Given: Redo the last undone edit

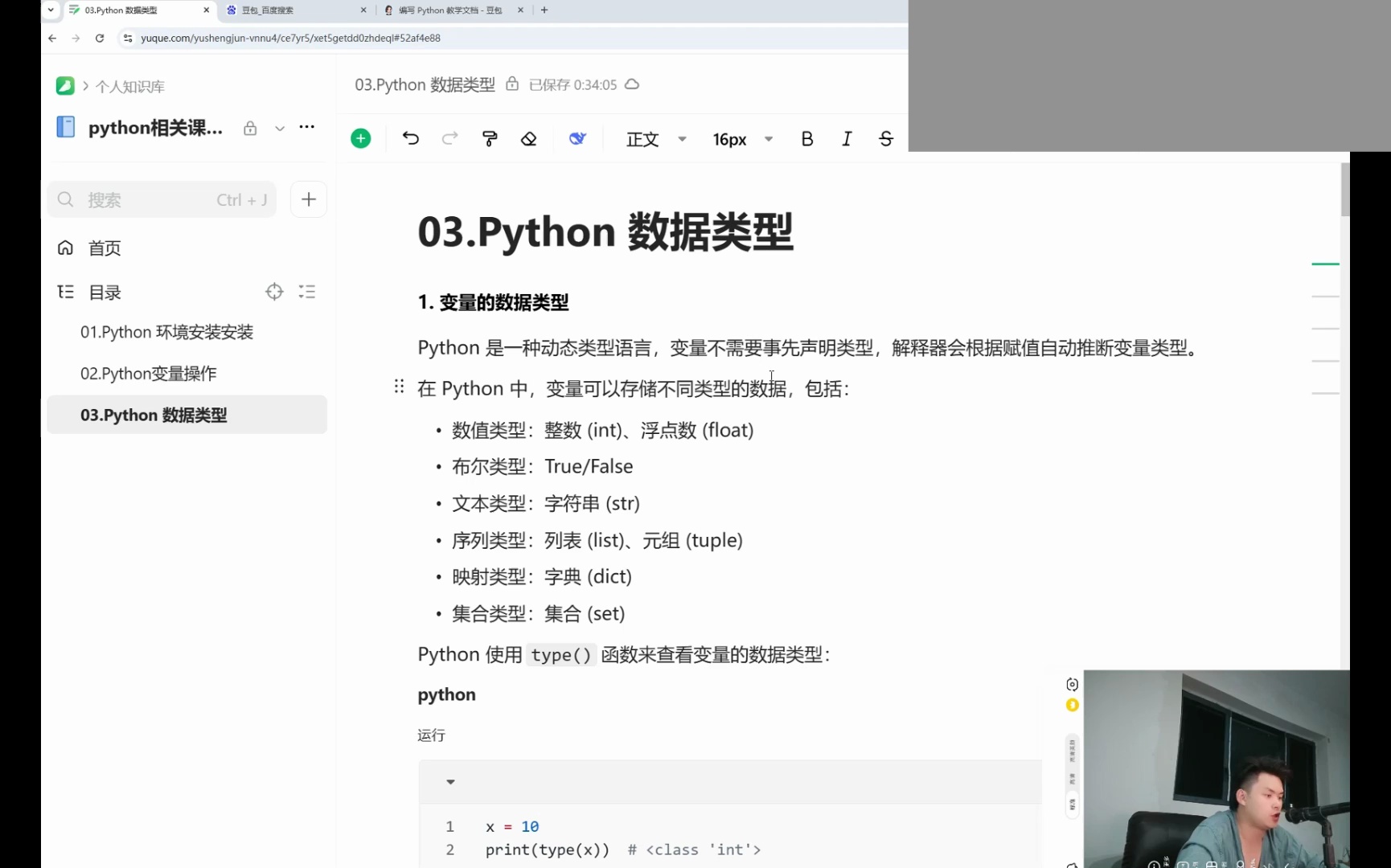Looking at the screenshot, I should [450, 138].
